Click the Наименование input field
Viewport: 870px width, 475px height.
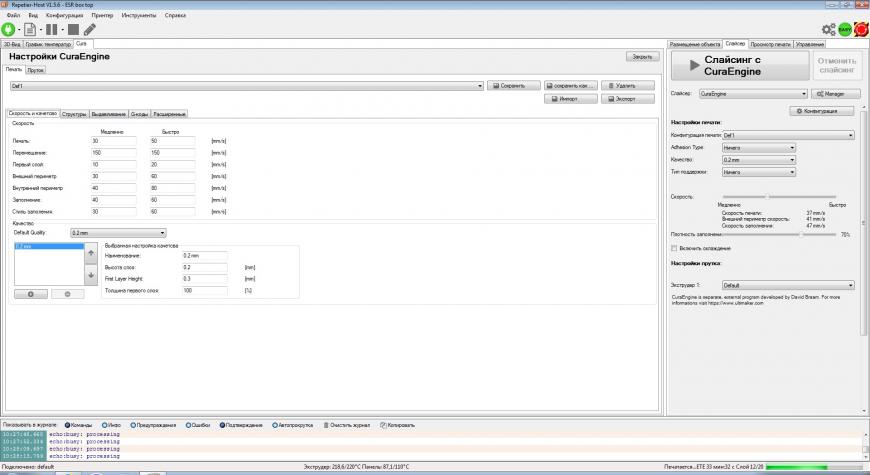(x=204, y=256)
